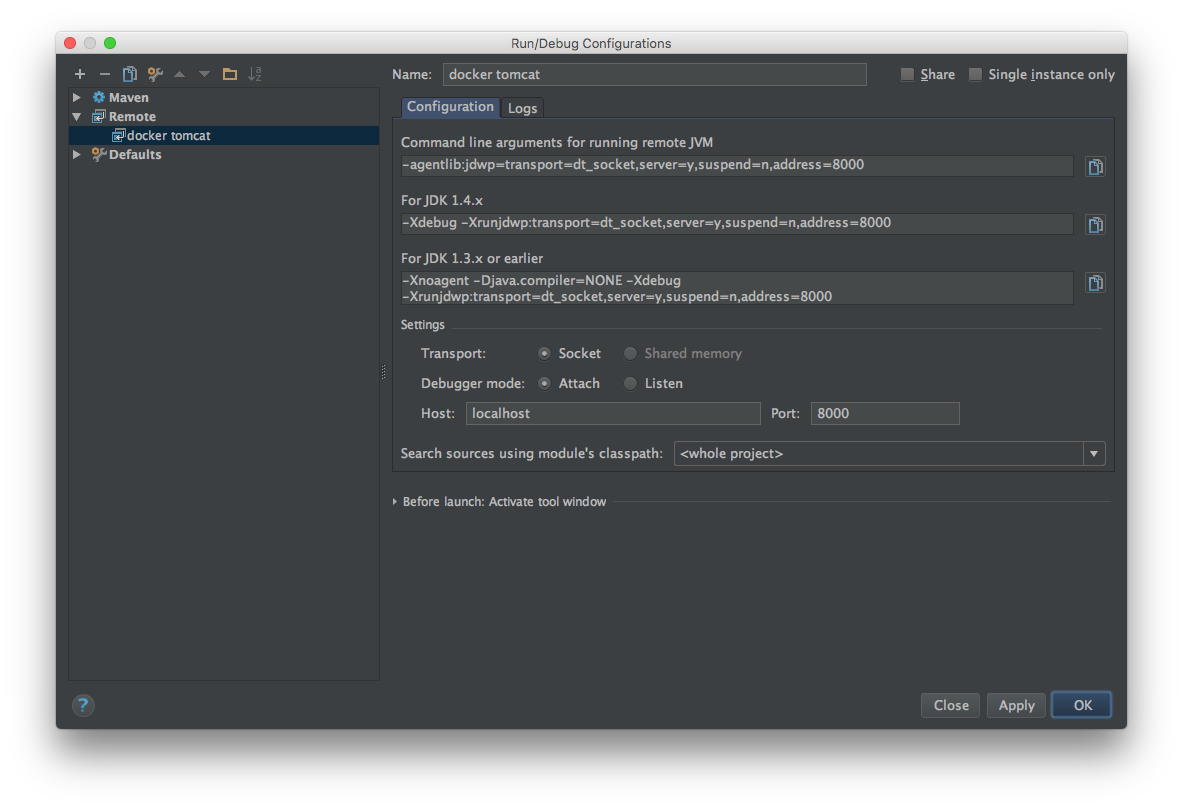
Task: Enable Single instance only checkbox
Action: coord(975,75)
